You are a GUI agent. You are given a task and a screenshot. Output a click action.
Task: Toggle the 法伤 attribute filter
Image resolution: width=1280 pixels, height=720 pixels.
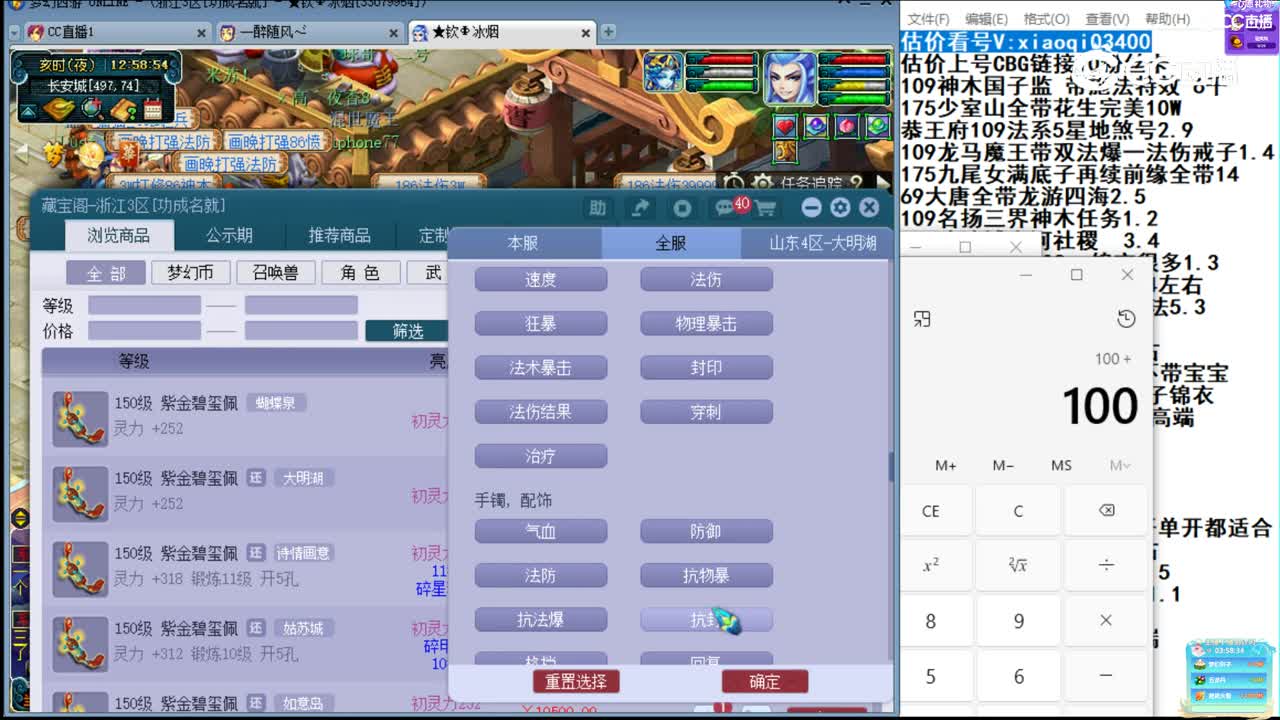pyautogui.click(x=706, y=280)
